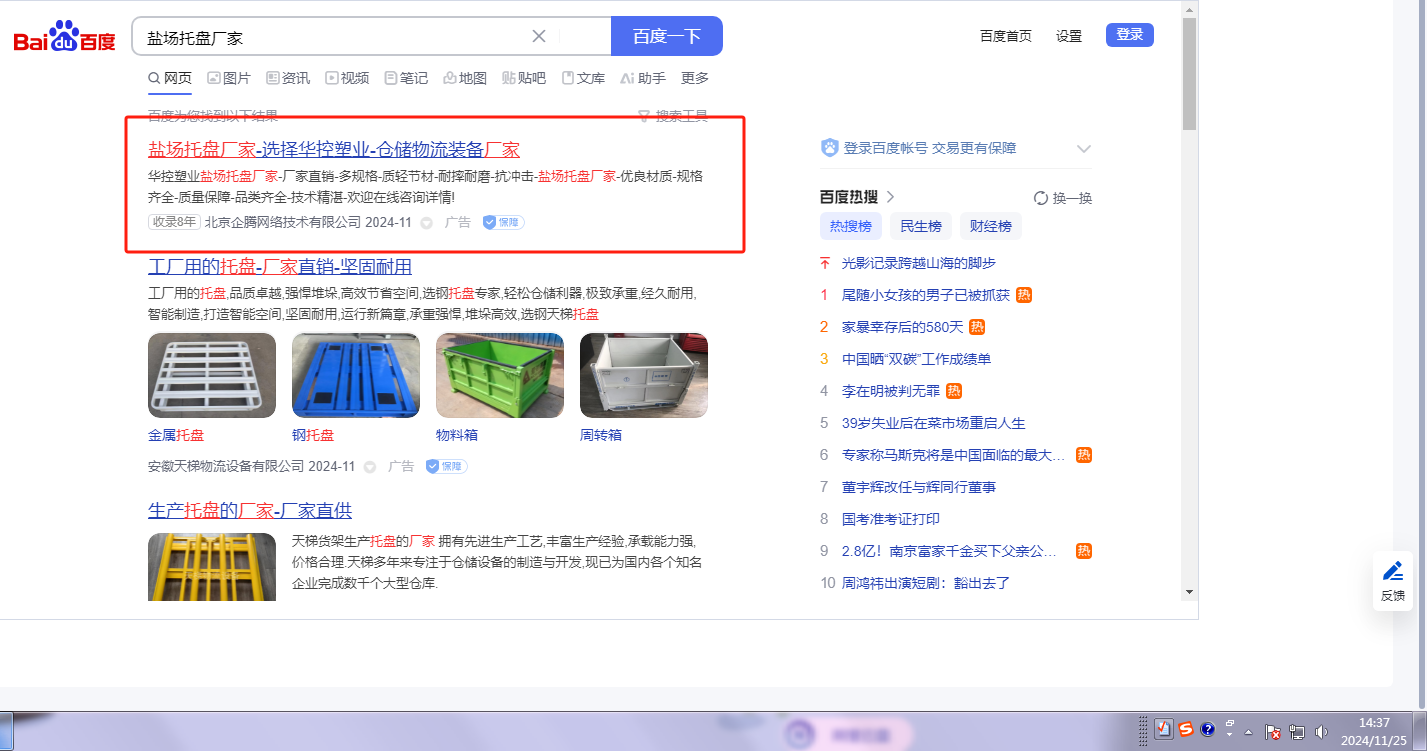Click 保障 badge next to 安徽天梯物流设备有限公司
The image size is (1427, 751).
446,466
